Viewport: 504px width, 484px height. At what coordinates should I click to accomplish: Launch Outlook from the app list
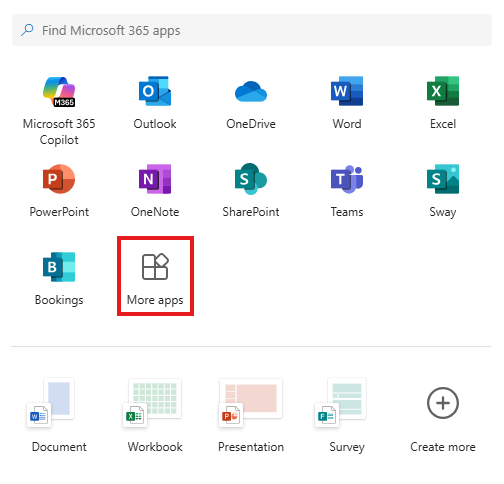tap(155, 91)
